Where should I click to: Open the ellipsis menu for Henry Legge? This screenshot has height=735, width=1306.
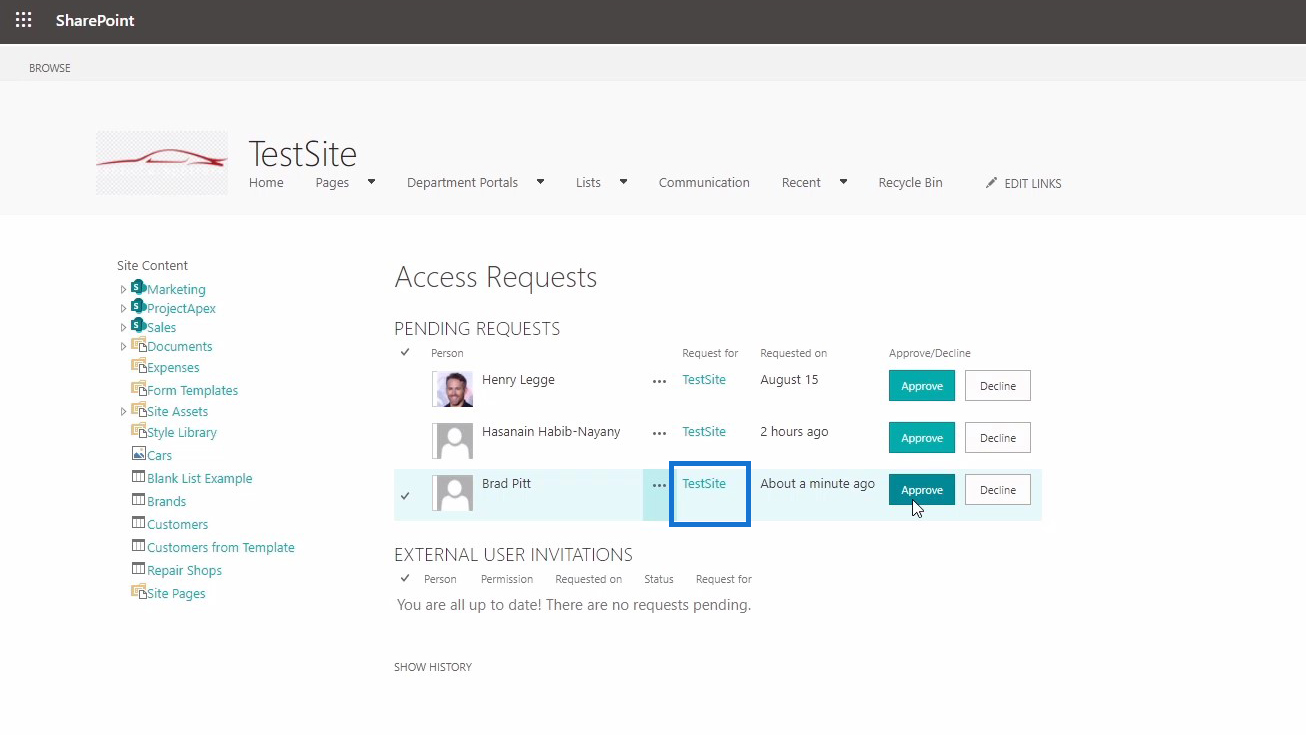point(659,381)
